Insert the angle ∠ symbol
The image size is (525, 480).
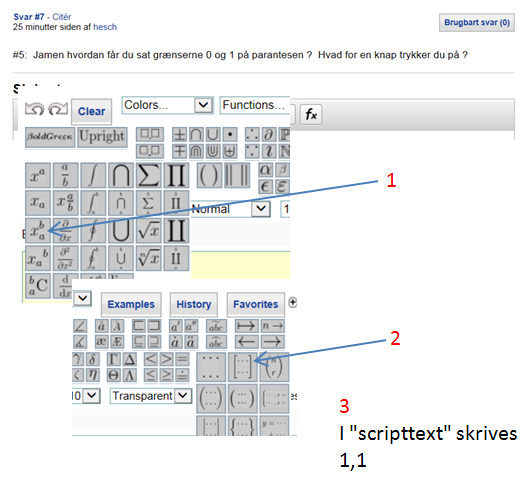click(80, 326)
